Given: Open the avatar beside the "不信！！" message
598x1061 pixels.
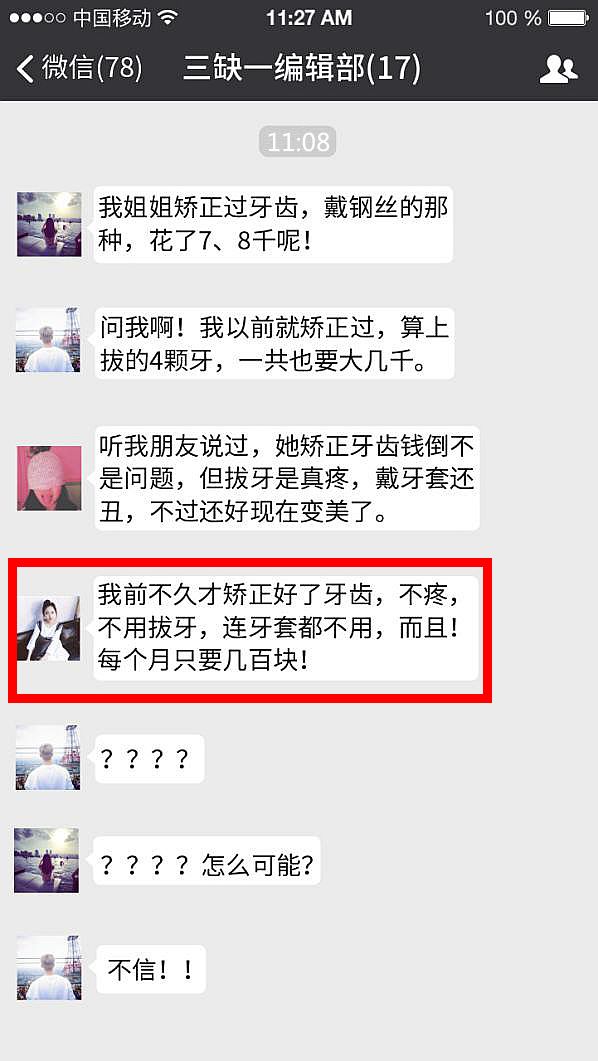Looking at the screenshot, I should point(49,968).
